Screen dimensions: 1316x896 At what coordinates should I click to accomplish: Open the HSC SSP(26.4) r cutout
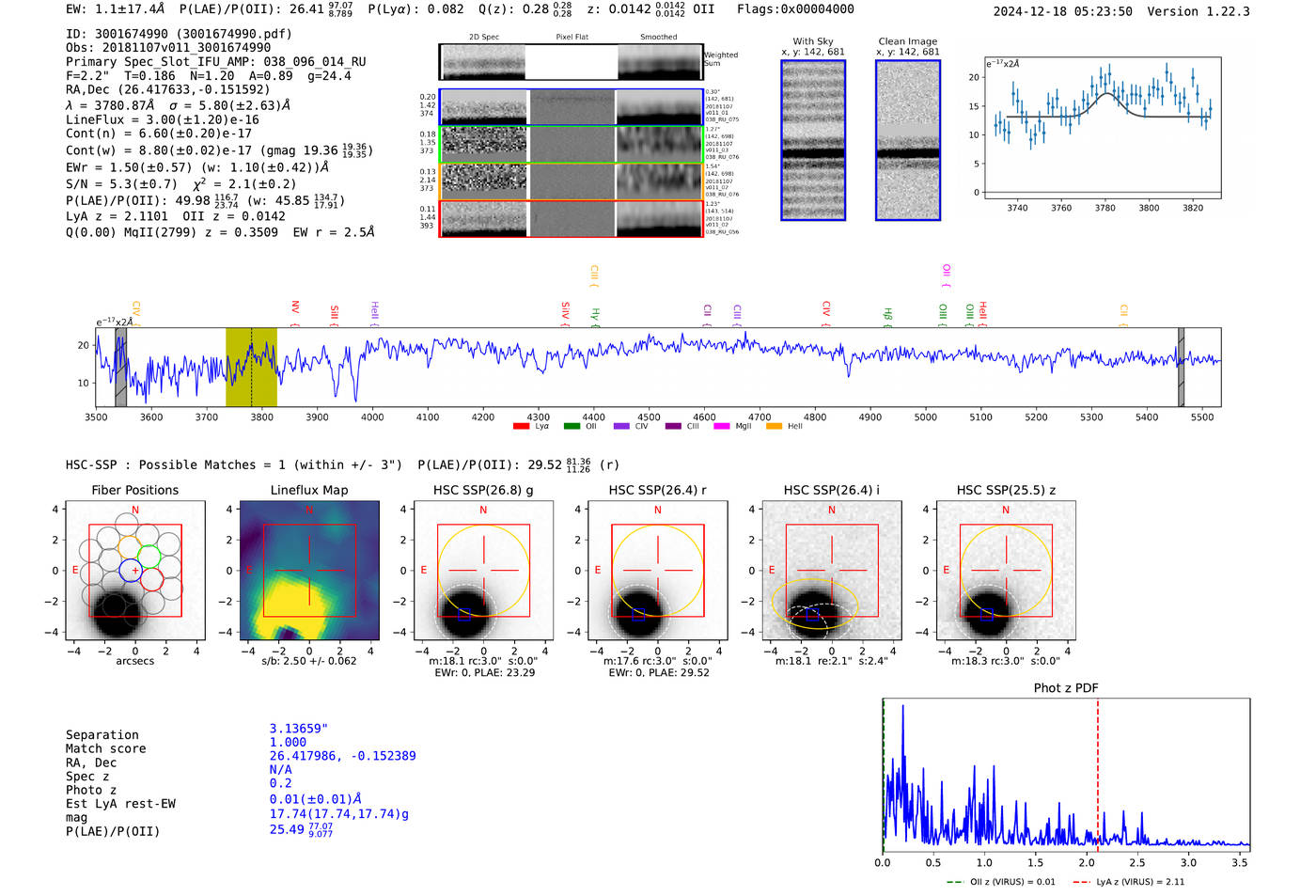coord(658,571)
